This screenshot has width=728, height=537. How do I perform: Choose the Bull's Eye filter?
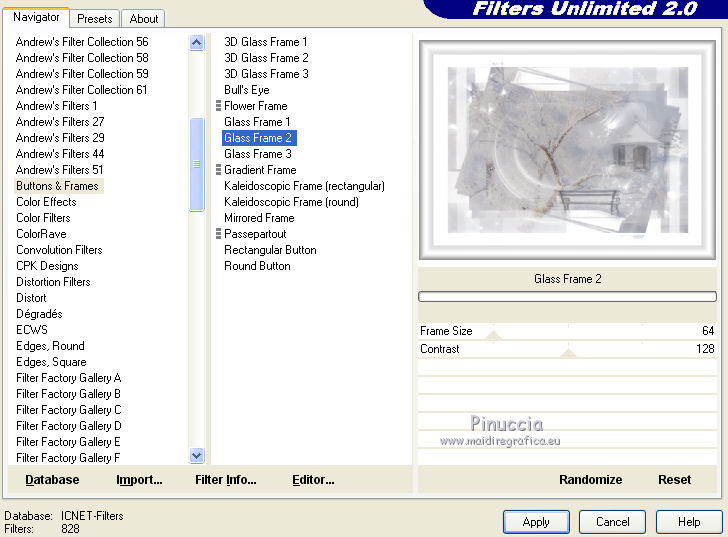point(247,90)
